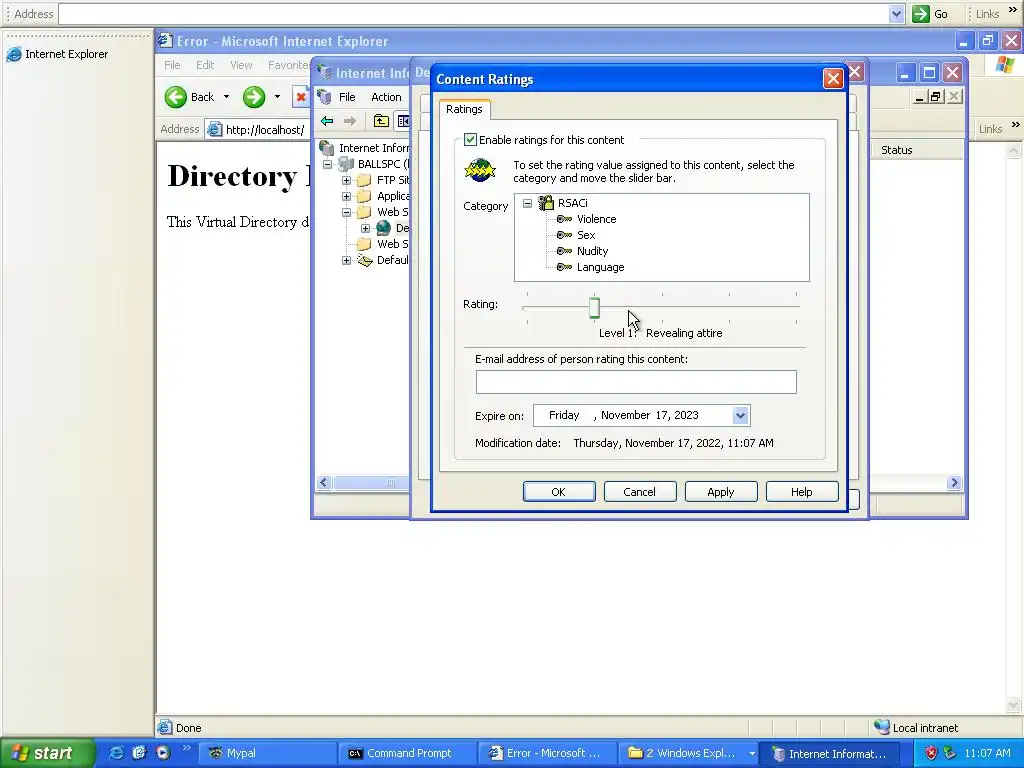This screenshot has height=768, width=1024.
Task: Open the File menu in IIS Manager
Action: point(347,97)
